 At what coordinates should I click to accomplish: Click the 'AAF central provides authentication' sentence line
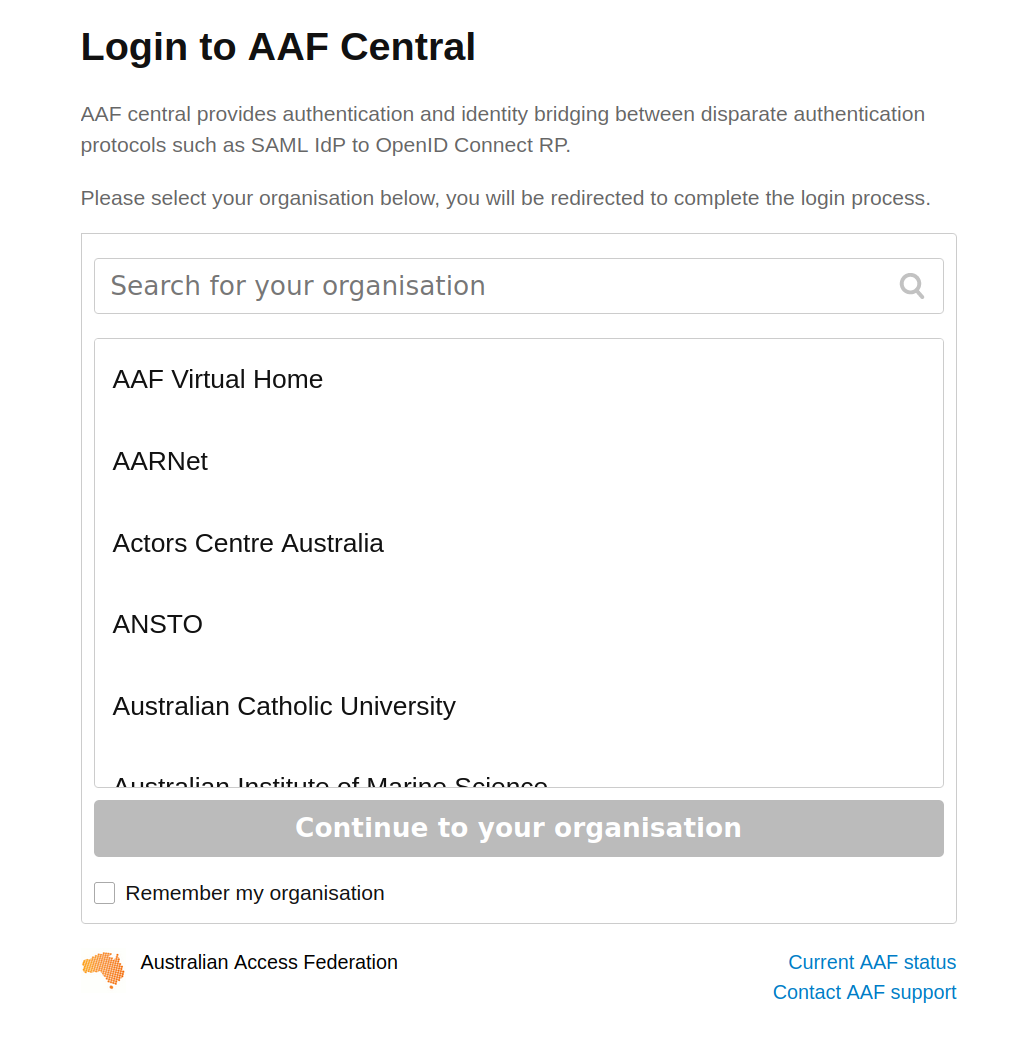pos(502,114)
